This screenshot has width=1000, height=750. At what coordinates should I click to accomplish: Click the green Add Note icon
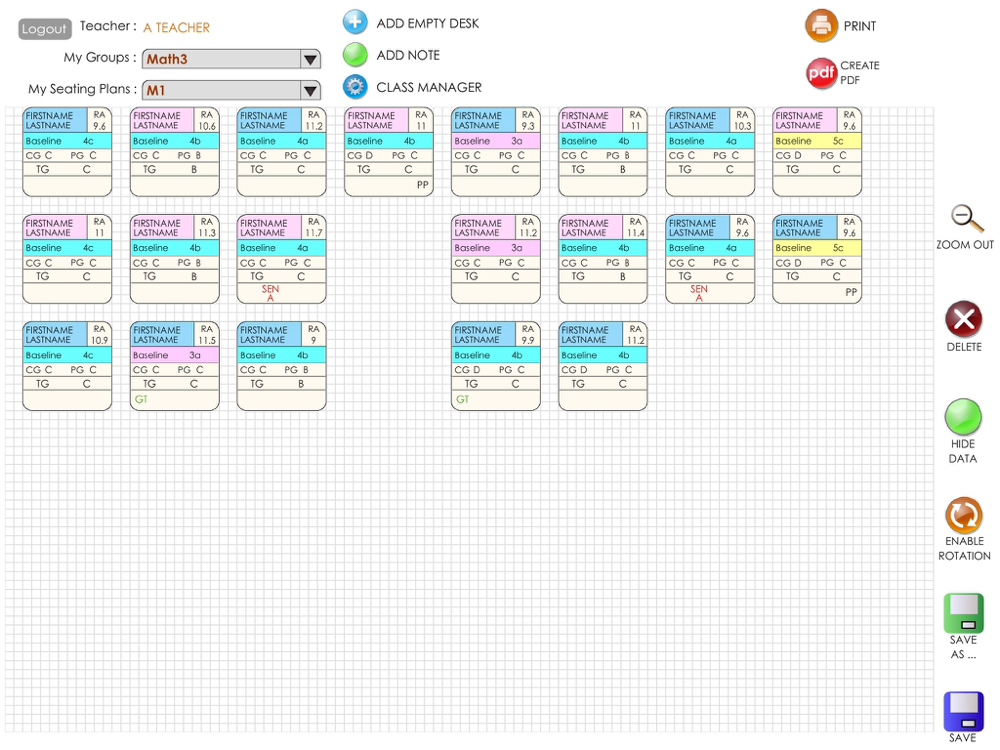355,55
